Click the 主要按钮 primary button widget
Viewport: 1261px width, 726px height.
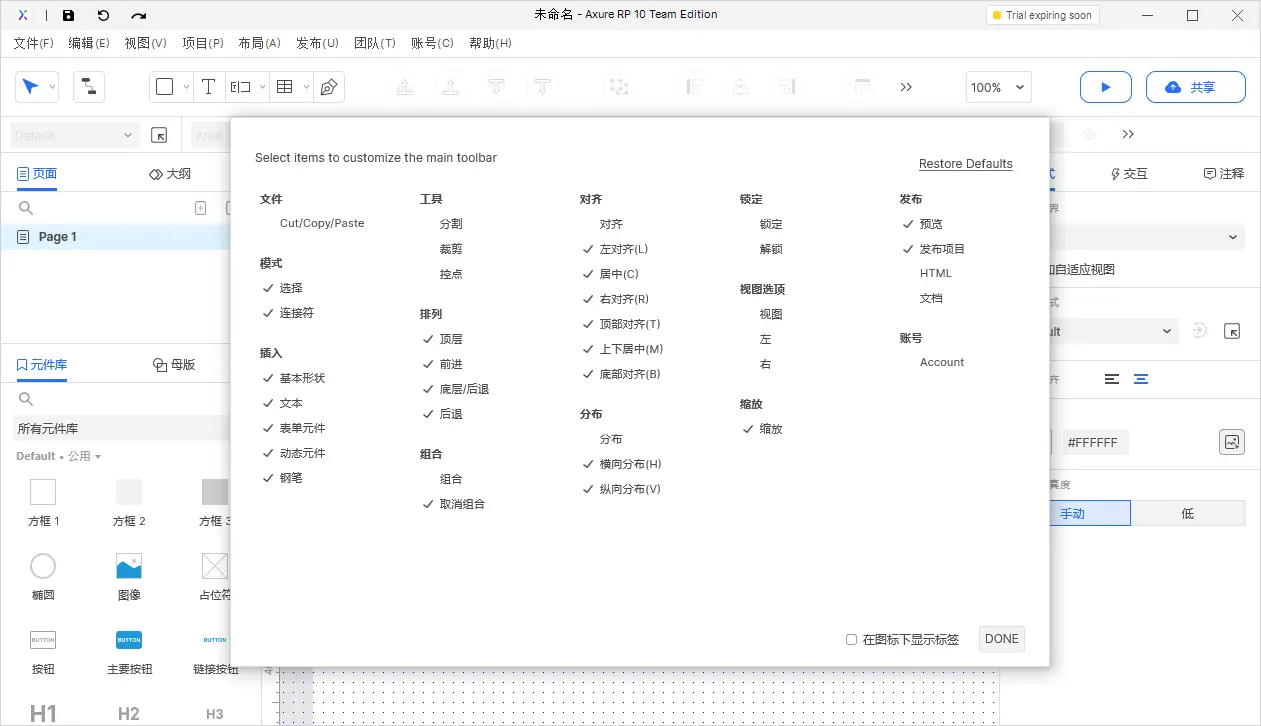(129, 640)
